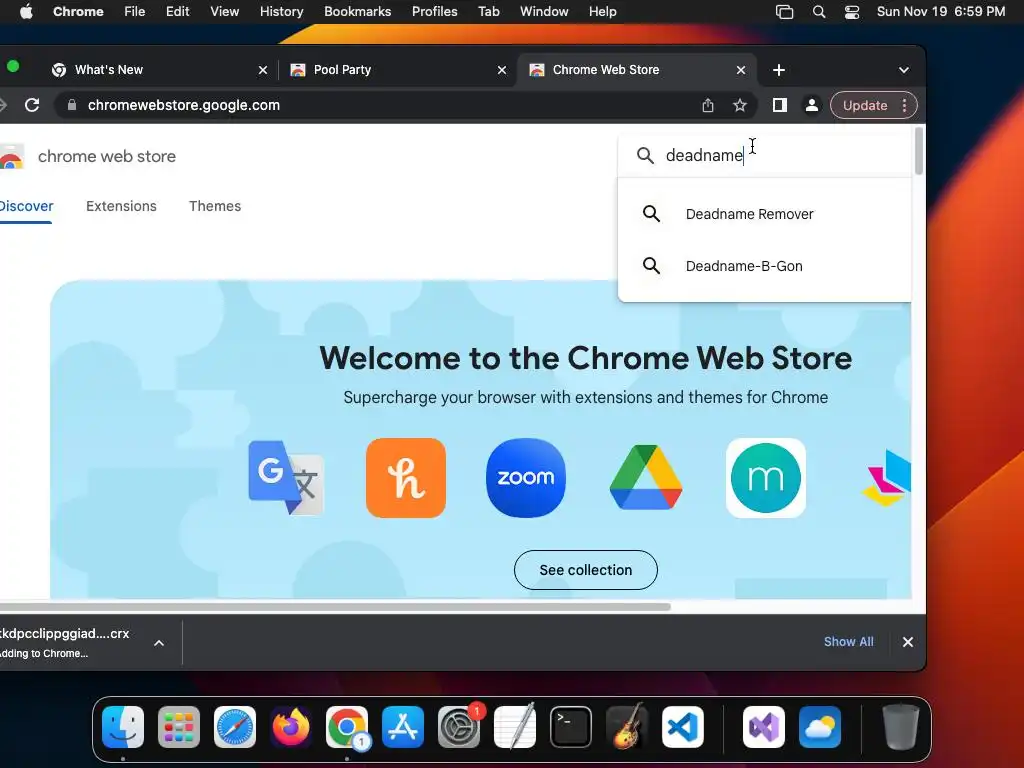This screenshot has height=768, width=1024.
Task: Click the vertical page scrollbar
Action: [919, 151]
